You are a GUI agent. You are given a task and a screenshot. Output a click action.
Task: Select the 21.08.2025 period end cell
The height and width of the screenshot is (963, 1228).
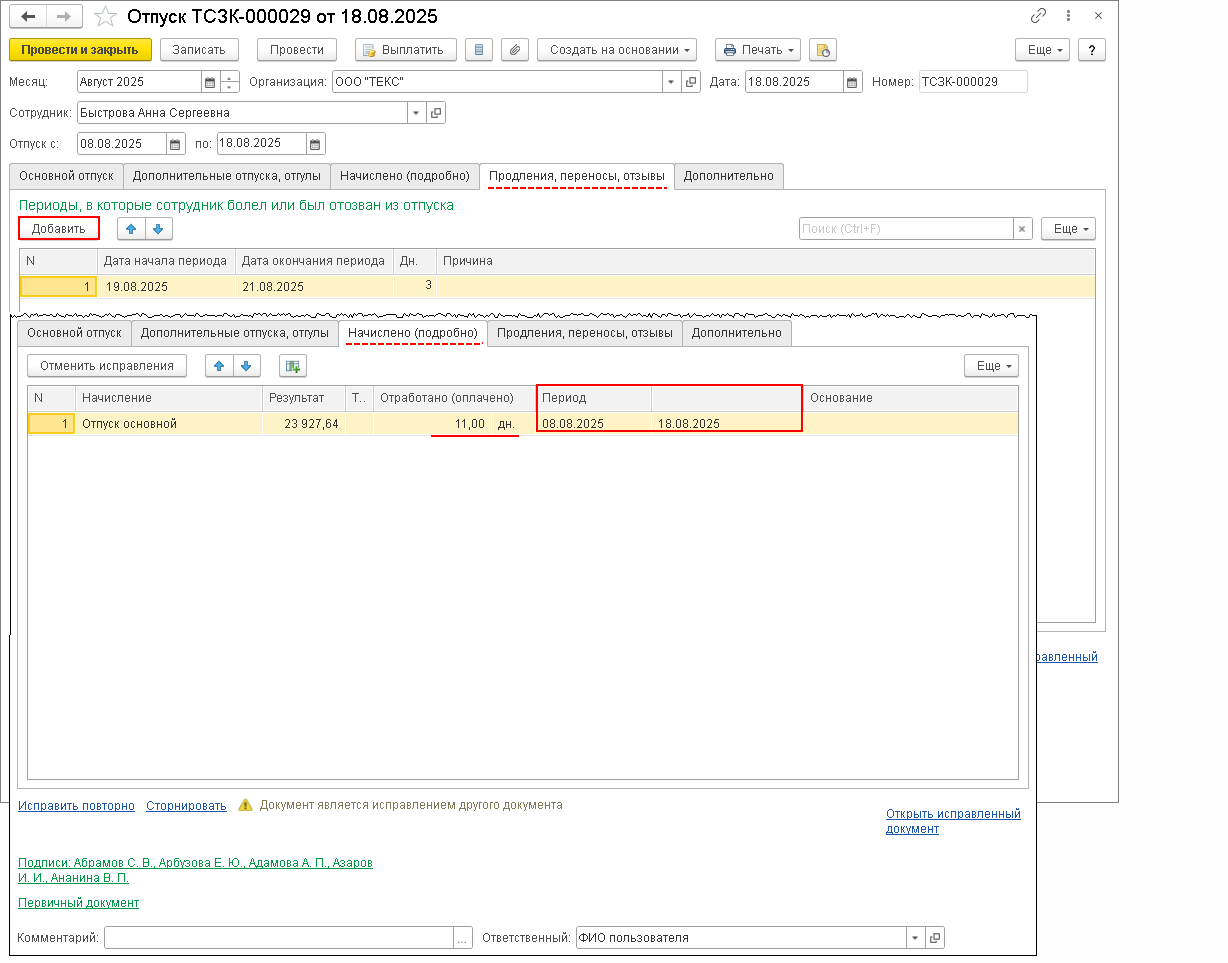point(314,287)
